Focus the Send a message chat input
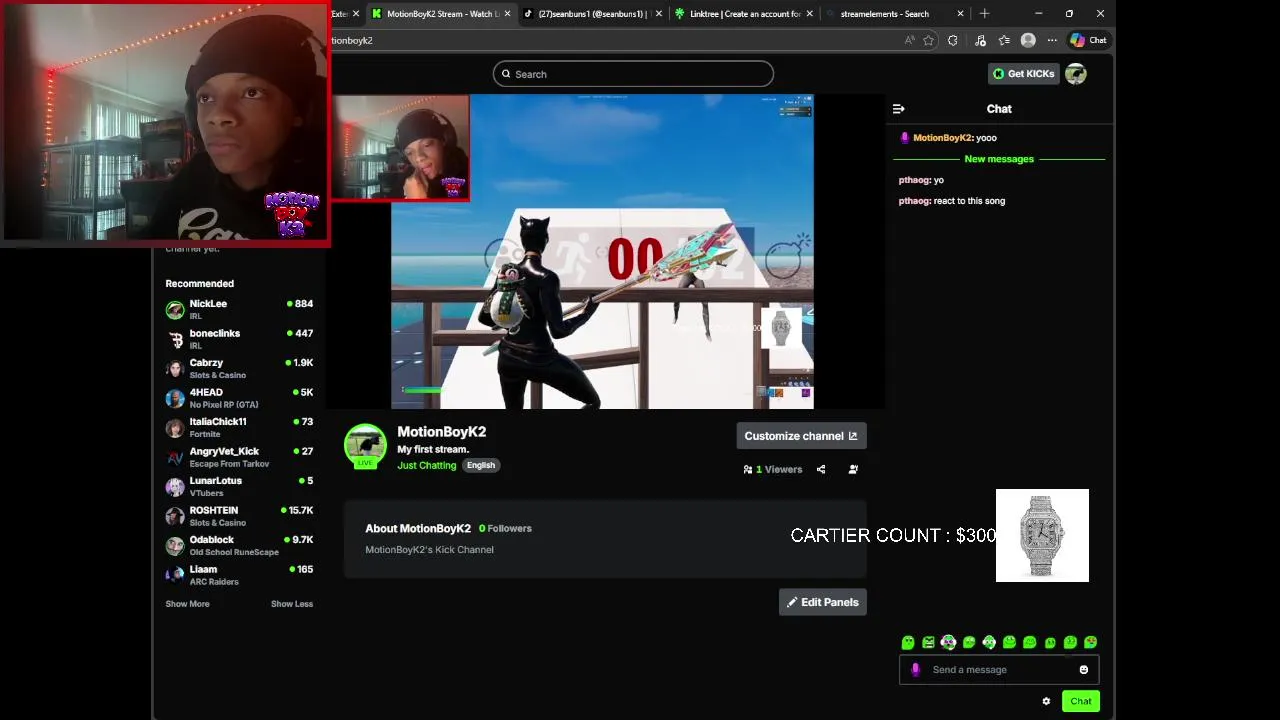 coord(1000,670)
